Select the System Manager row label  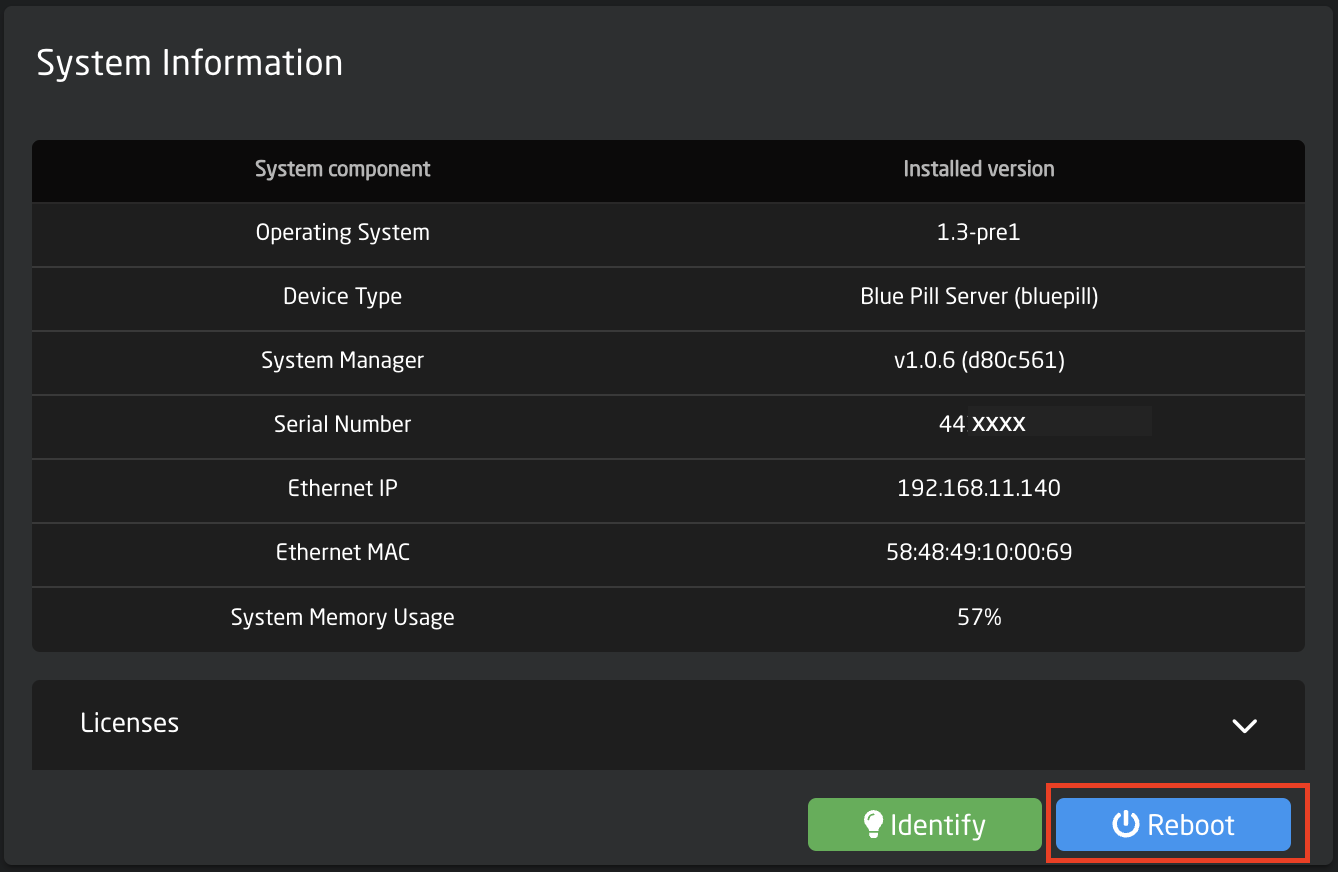point(343,361)
